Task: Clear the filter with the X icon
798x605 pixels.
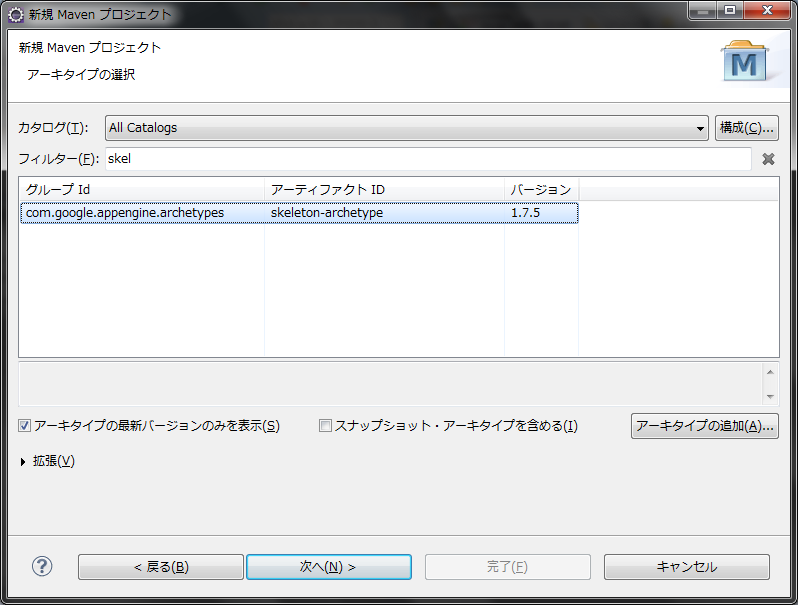Action: [768, 159]
